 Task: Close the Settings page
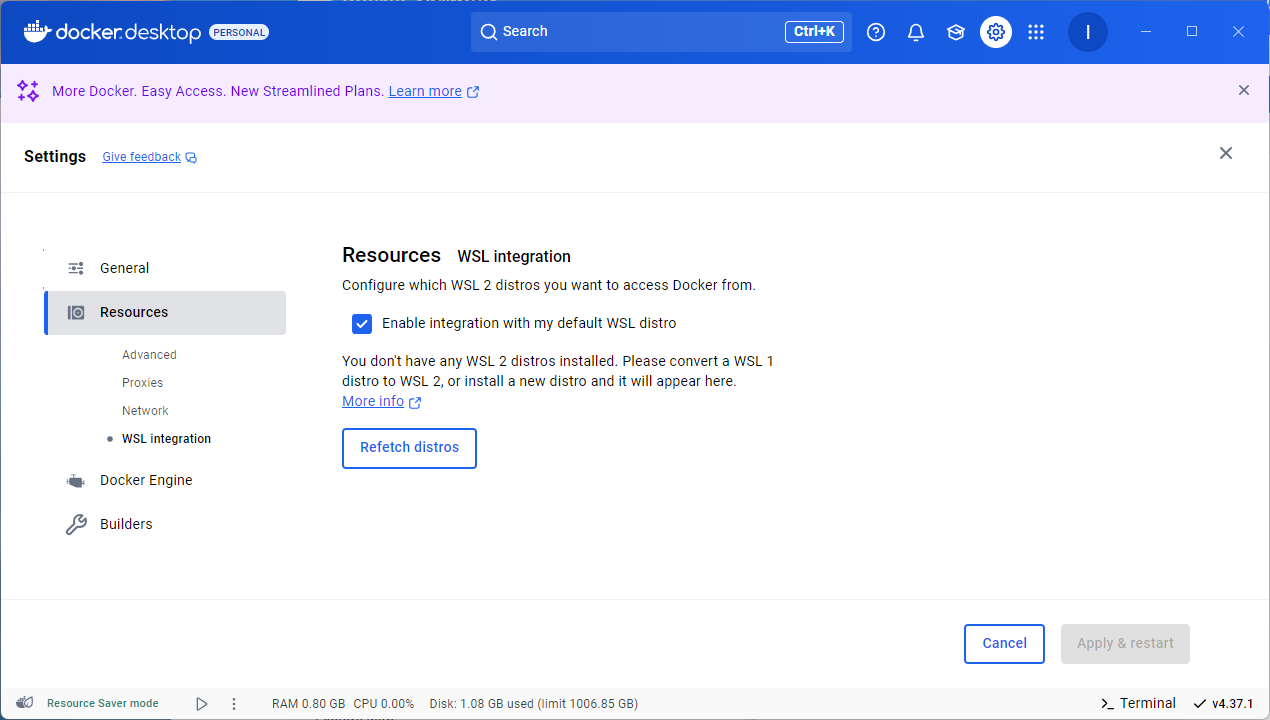(1226, 153)
